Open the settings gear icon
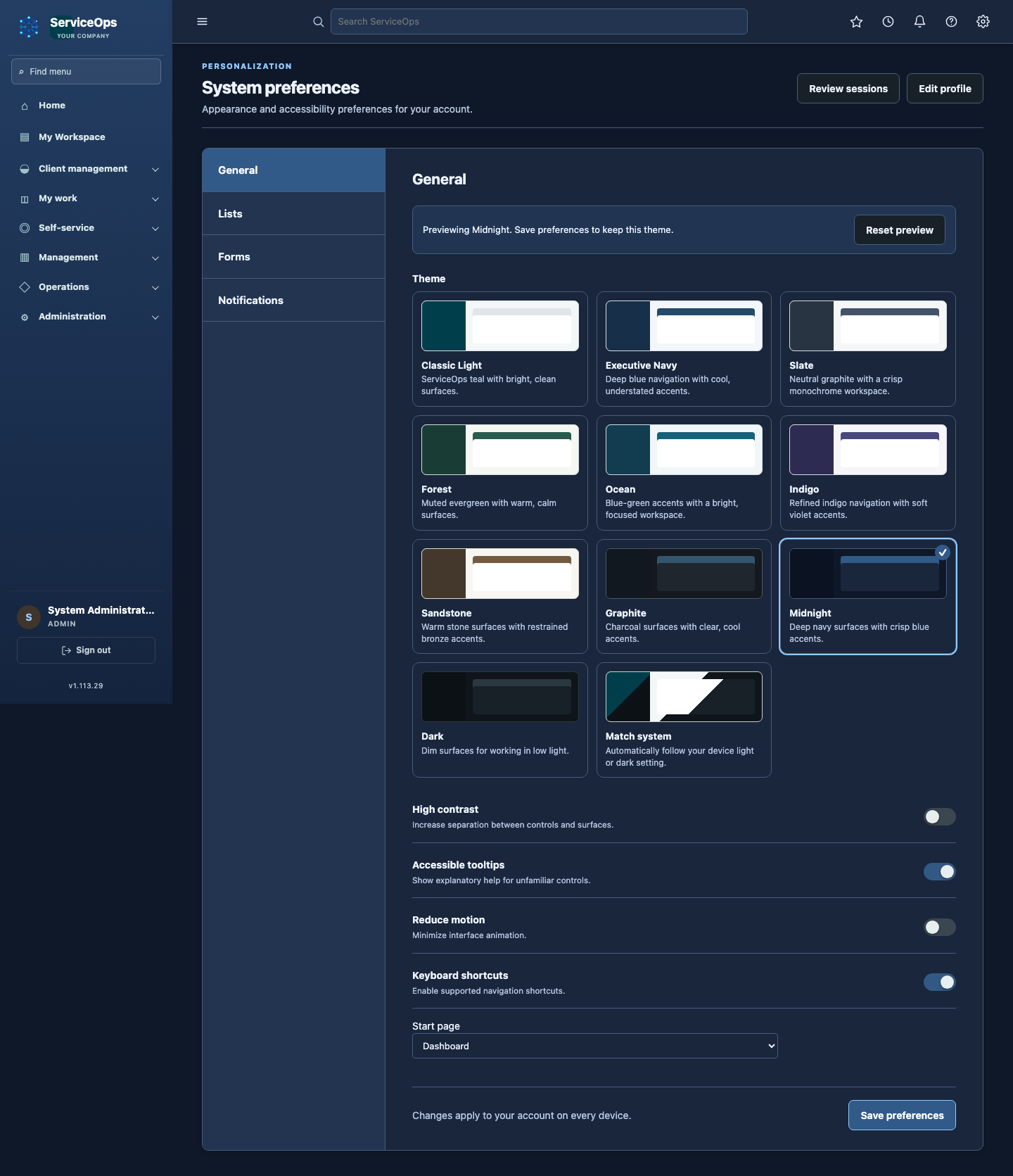The image size is (1013, 1176). (x=983, y=22)
